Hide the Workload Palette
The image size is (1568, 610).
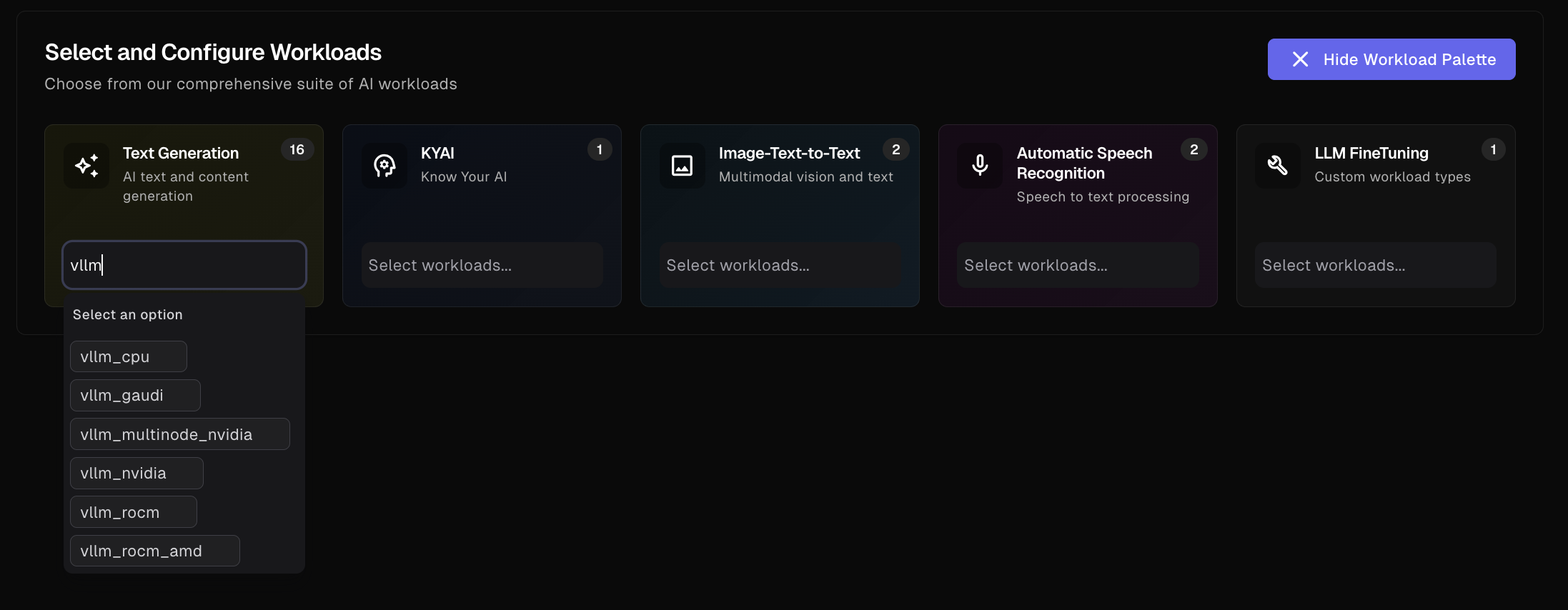point(1391,59)
